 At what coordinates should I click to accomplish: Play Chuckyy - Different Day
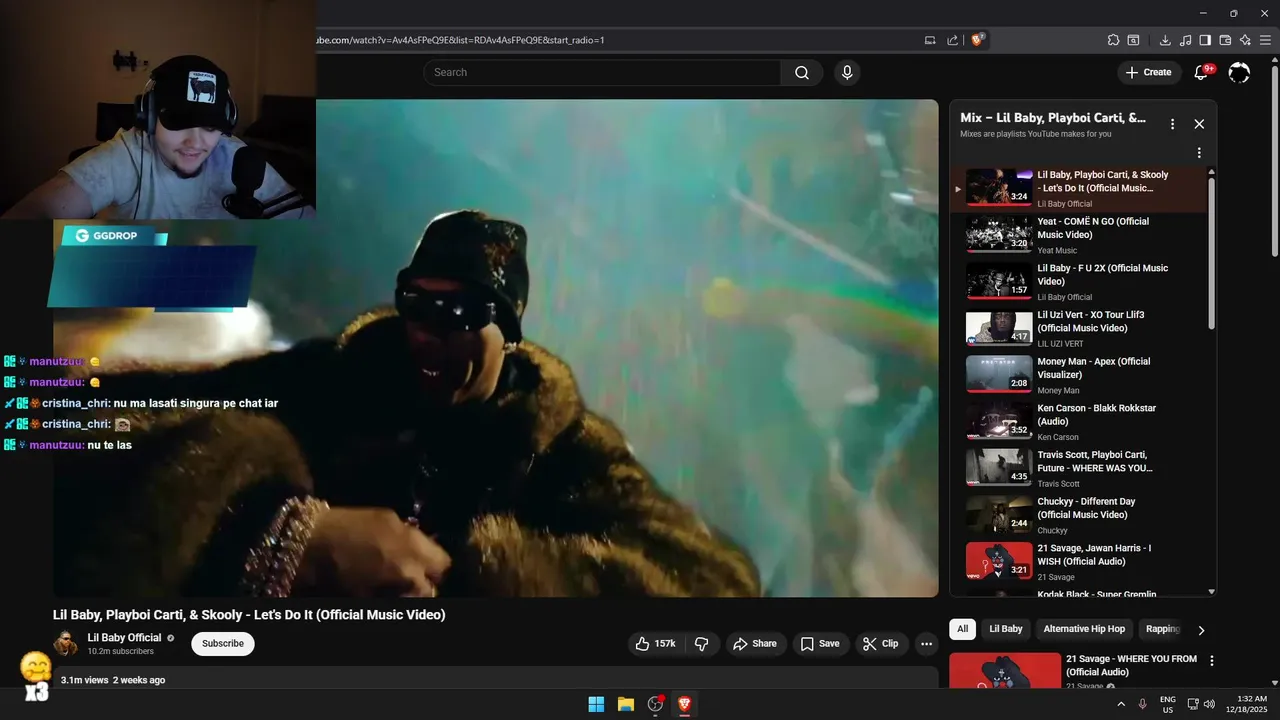pos(1080,515)
